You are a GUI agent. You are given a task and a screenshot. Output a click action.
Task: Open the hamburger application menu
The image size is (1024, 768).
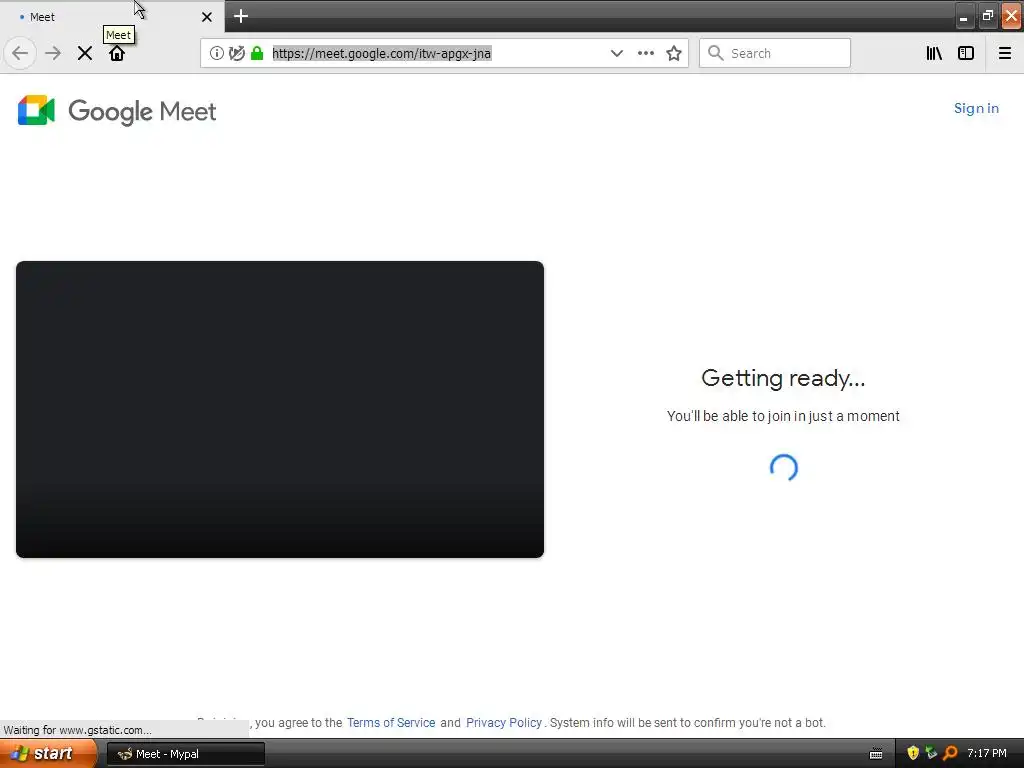click(x=1005, y=53)
